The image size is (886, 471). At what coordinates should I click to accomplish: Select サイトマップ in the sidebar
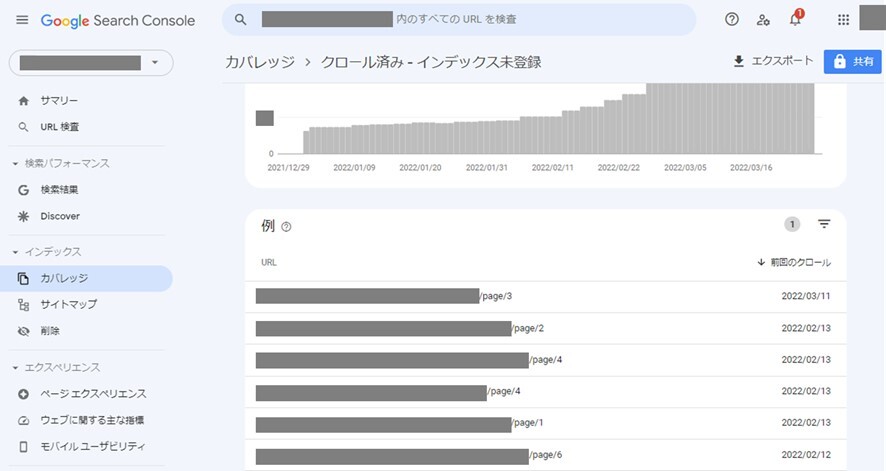coord(68,304)
